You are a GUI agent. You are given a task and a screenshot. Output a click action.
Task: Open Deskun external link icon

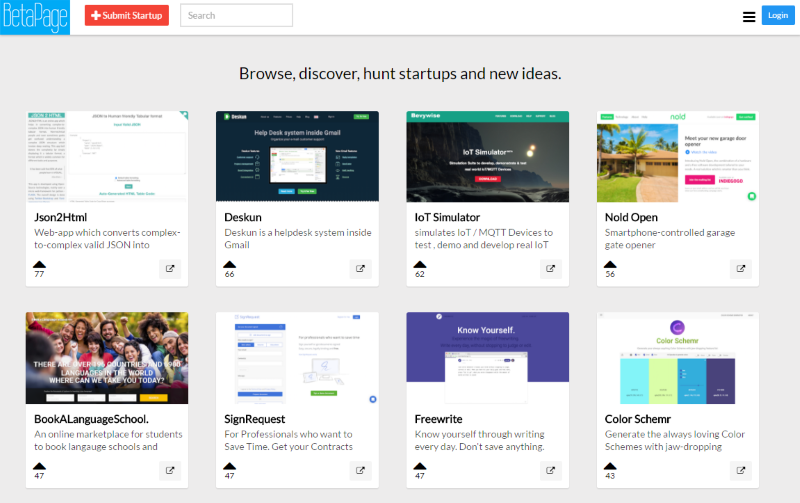(360, 268)
